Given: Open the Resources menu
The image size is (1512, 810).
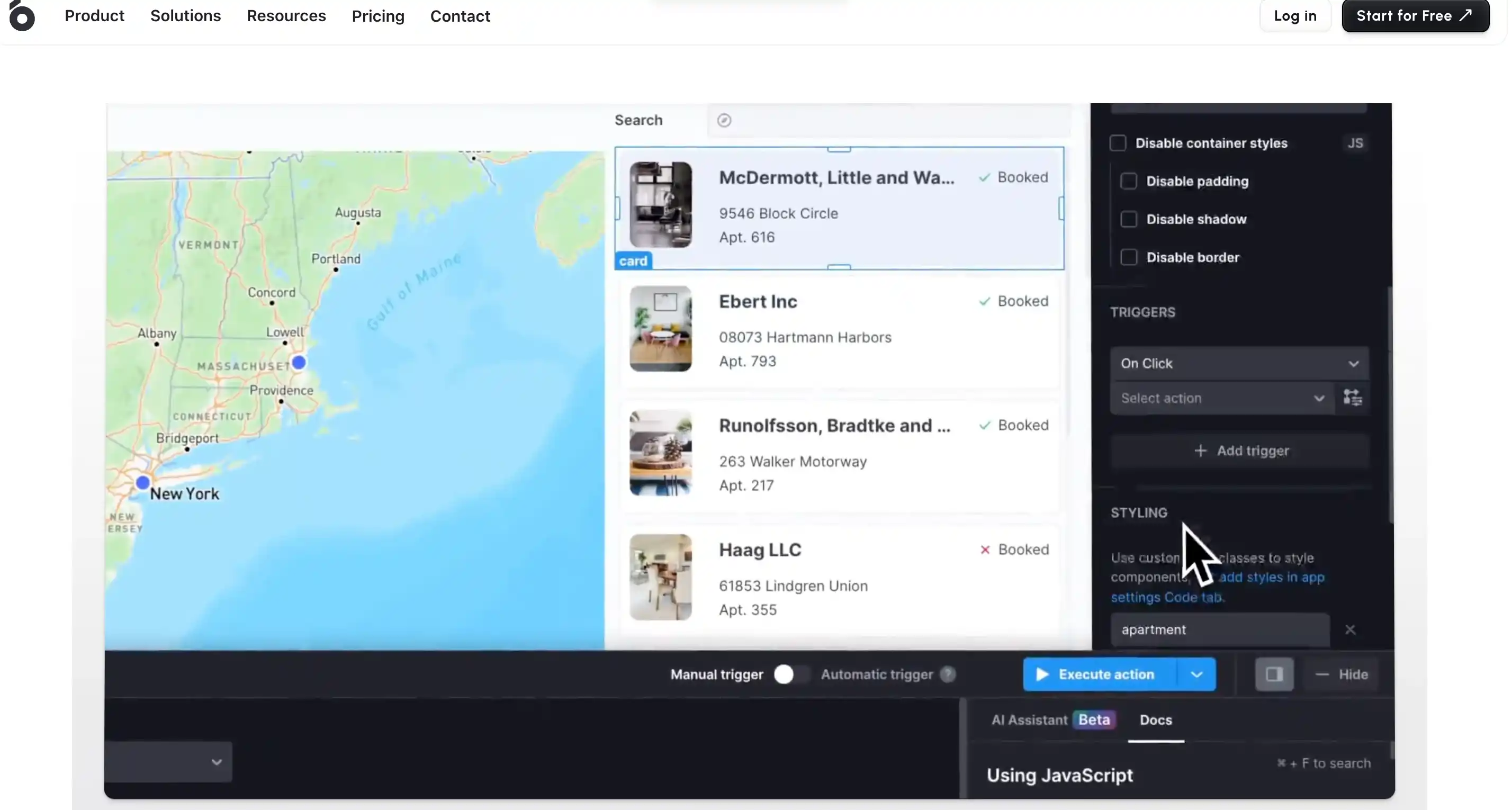Looking at the screenshot, I should coord(286,16).
